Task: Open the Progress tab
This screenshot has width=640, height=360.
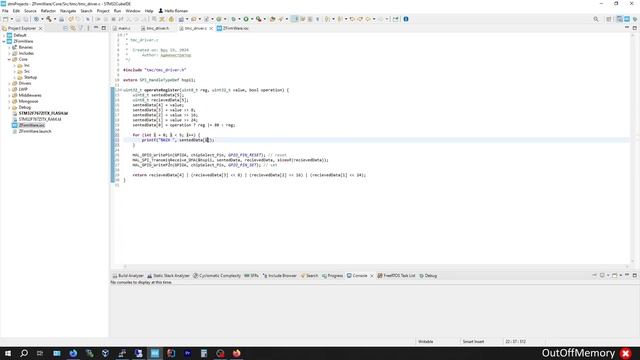Action: pos(332,276)
